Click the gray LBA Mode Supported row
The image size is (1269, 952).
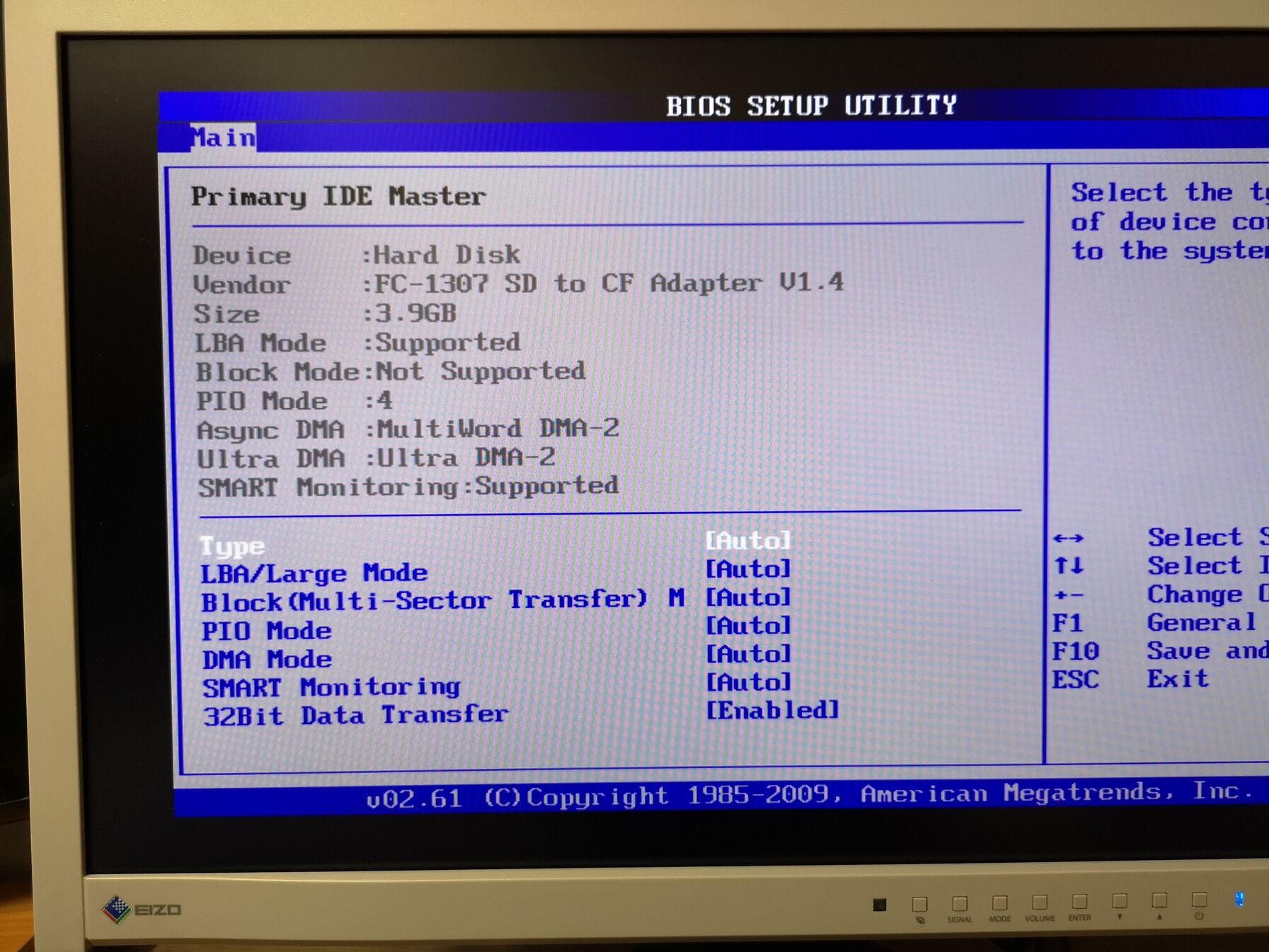click(x=357, y=343)
